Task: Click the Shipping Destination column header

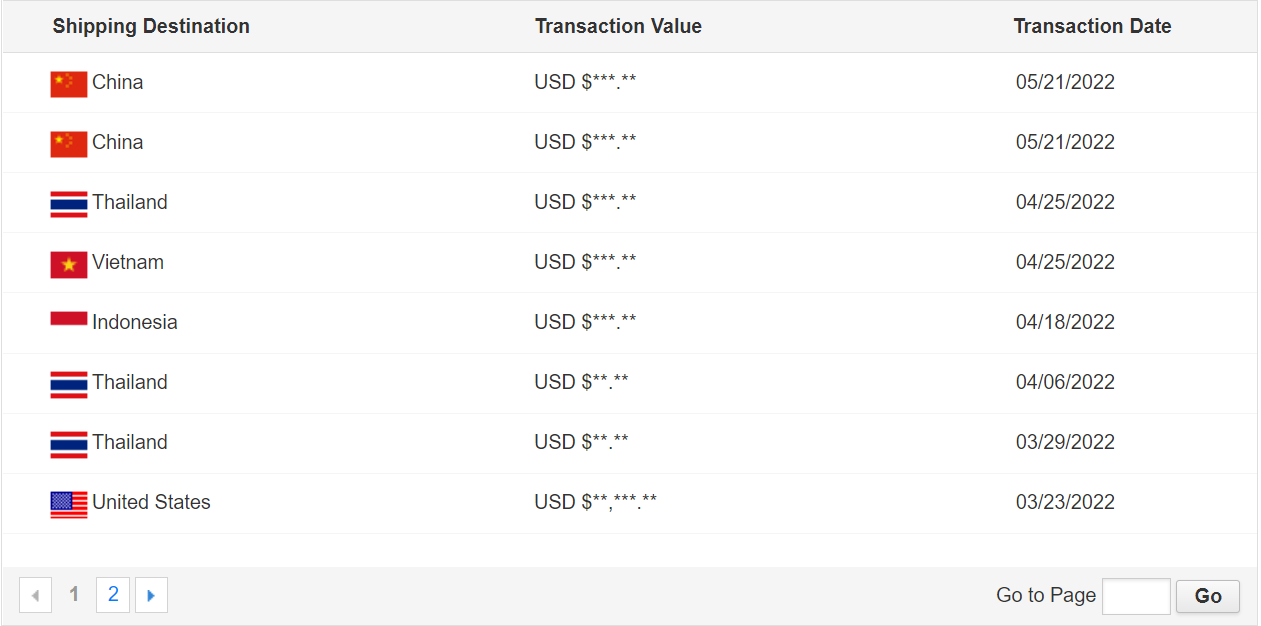Action: 151,26
